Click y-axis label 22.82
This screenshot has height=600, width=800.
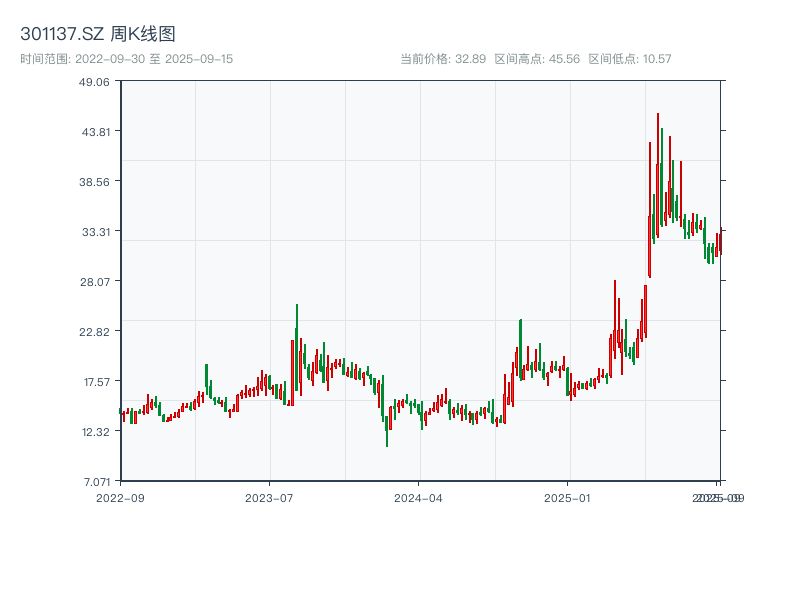[x=94, y=332]
